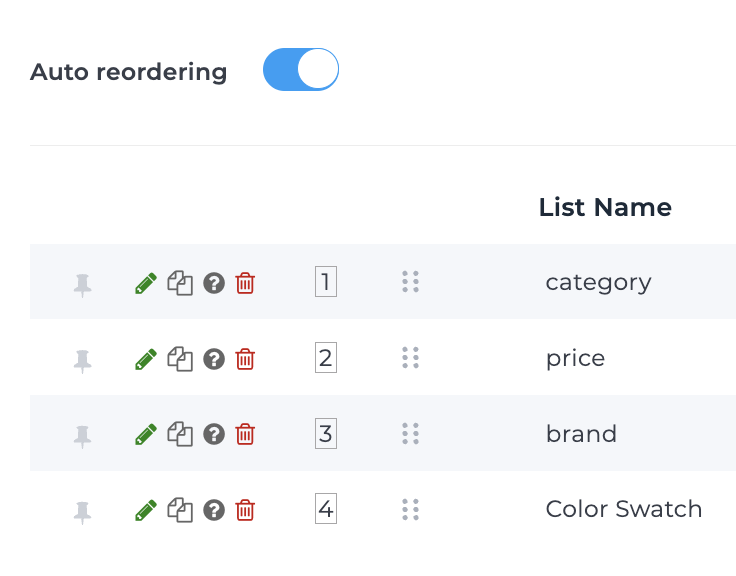This screenshot has height=576, width=736.
Task: Pin the price list row
Action: click(x=83, y=360)
